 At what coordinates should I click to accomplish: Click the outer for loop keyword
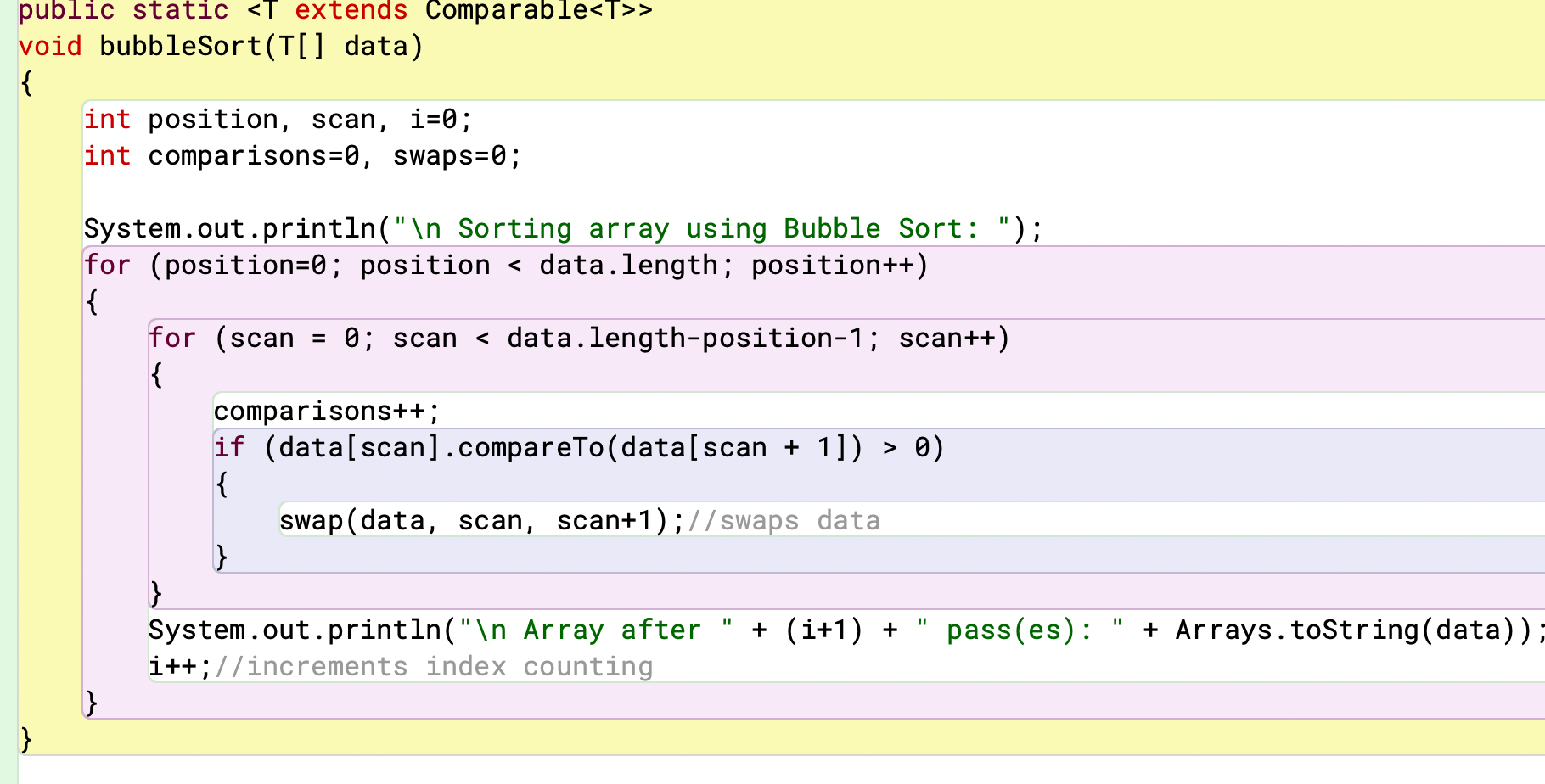click(106, 265)
